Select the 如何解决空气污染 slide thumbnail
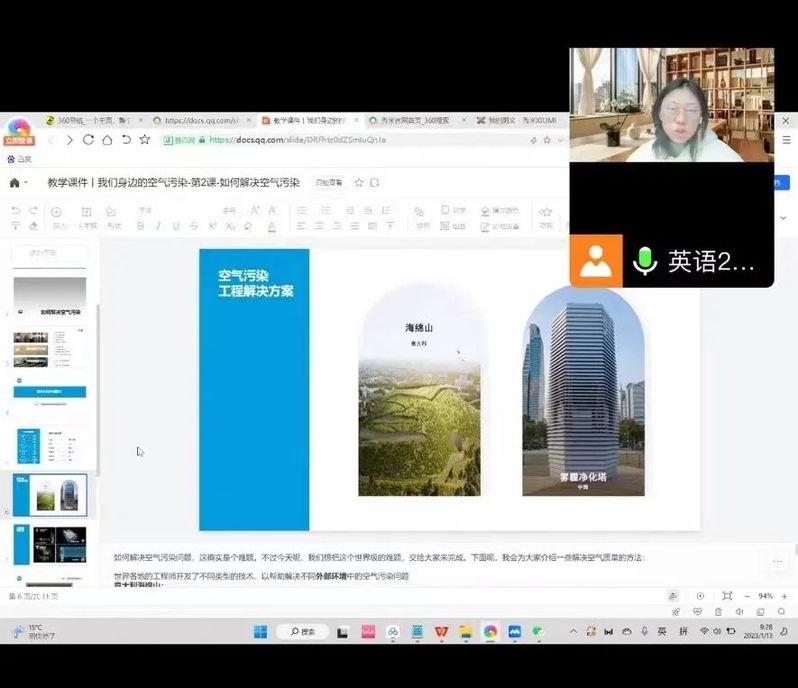 (x=50, y=297)
